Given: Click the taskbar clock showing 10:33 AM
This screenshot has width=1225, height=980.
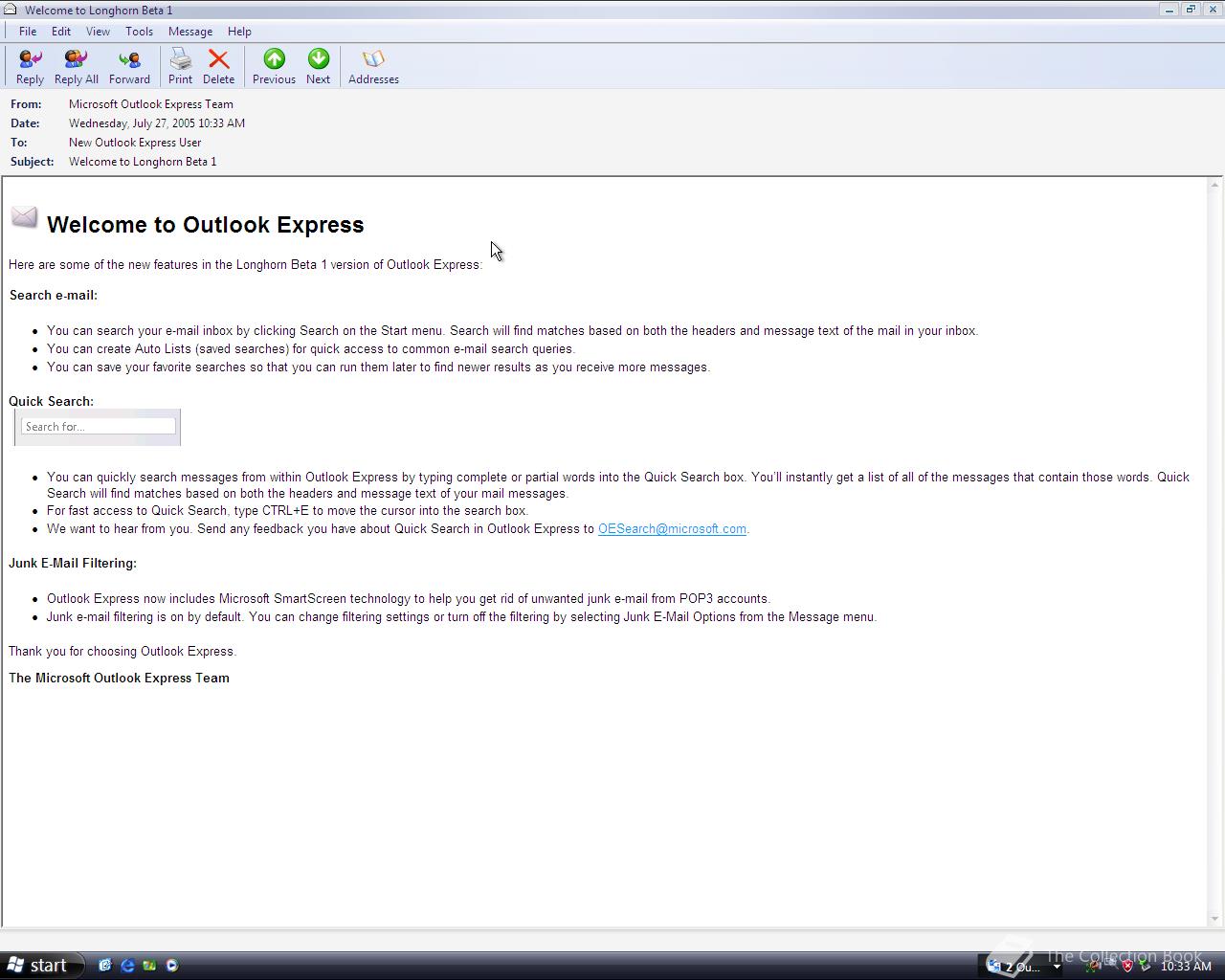Looking at the screenshot, I should [1186, 967].
